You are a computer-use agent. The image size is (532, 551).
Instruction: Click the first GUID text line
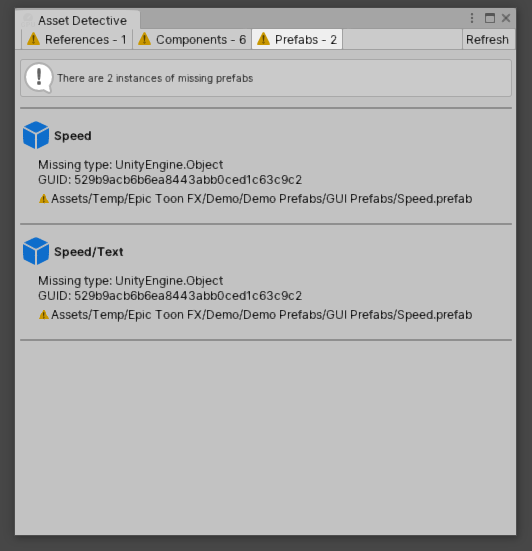170,180
